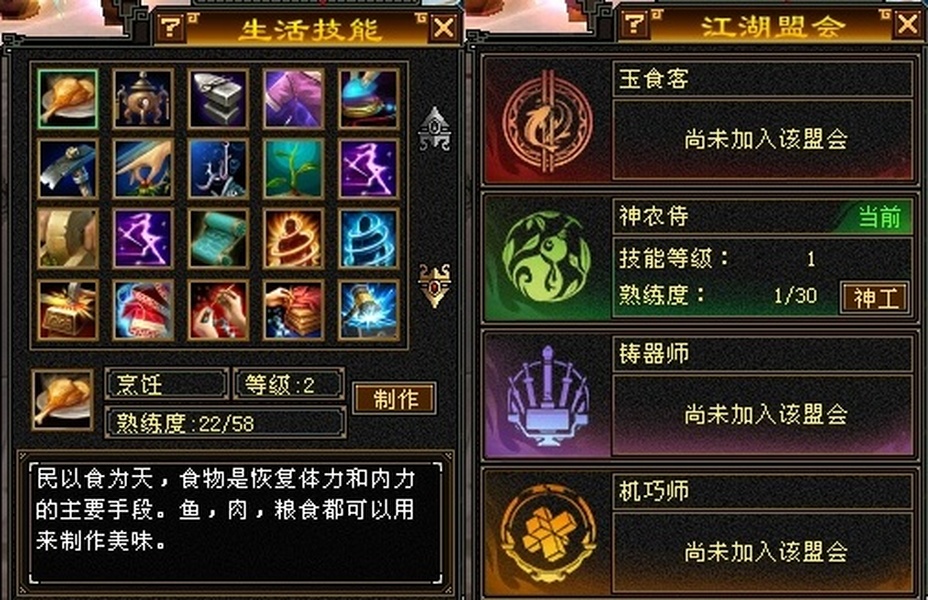Viewport: 928px width, 600px height.
Task: Select the 机巧师 guild entry
Action: coord(698,532)
